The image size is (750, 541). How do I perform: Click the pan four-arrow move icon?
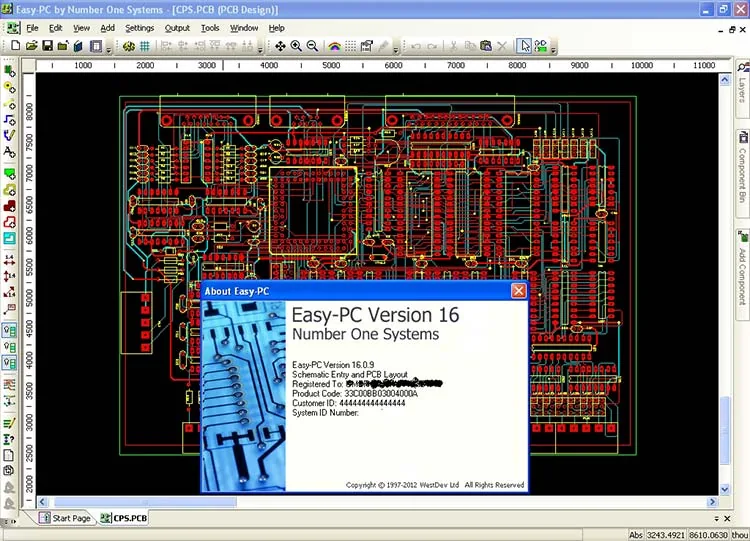click(280, 46)
